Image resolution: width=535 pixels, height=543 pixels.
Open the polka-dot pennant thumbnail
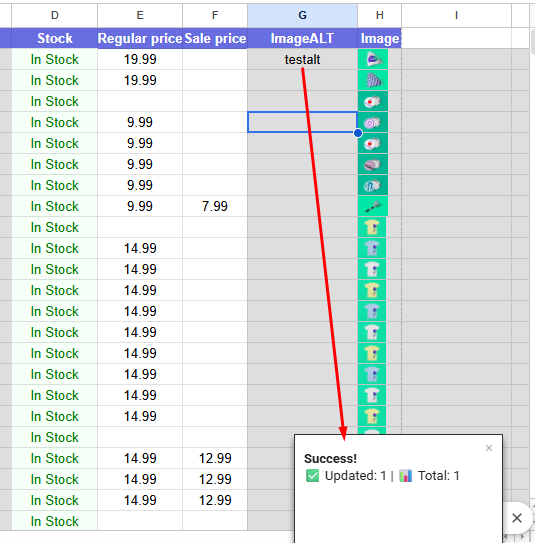[x=373, y=80]
